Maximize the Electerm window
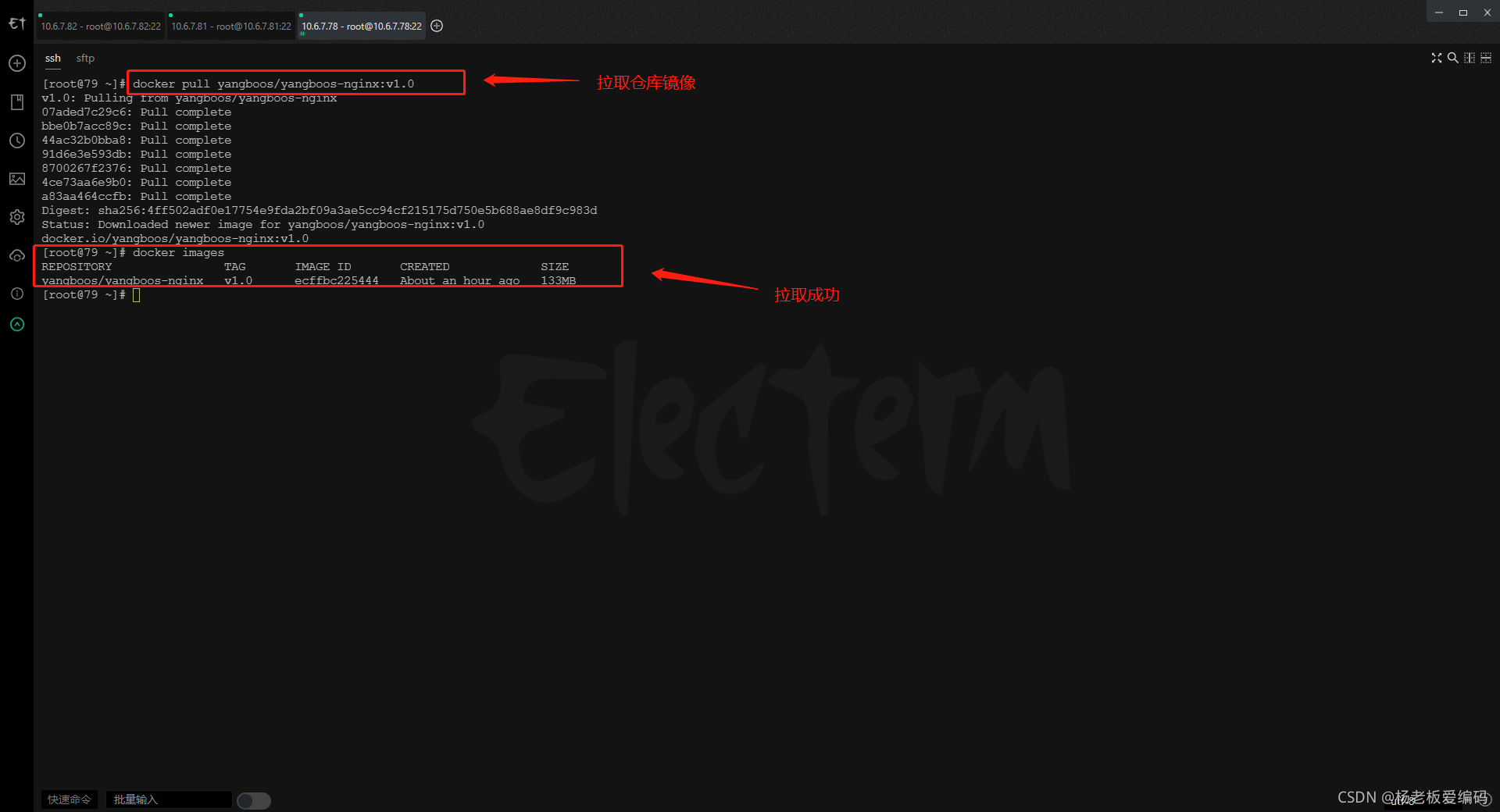 click(1463, 12)
